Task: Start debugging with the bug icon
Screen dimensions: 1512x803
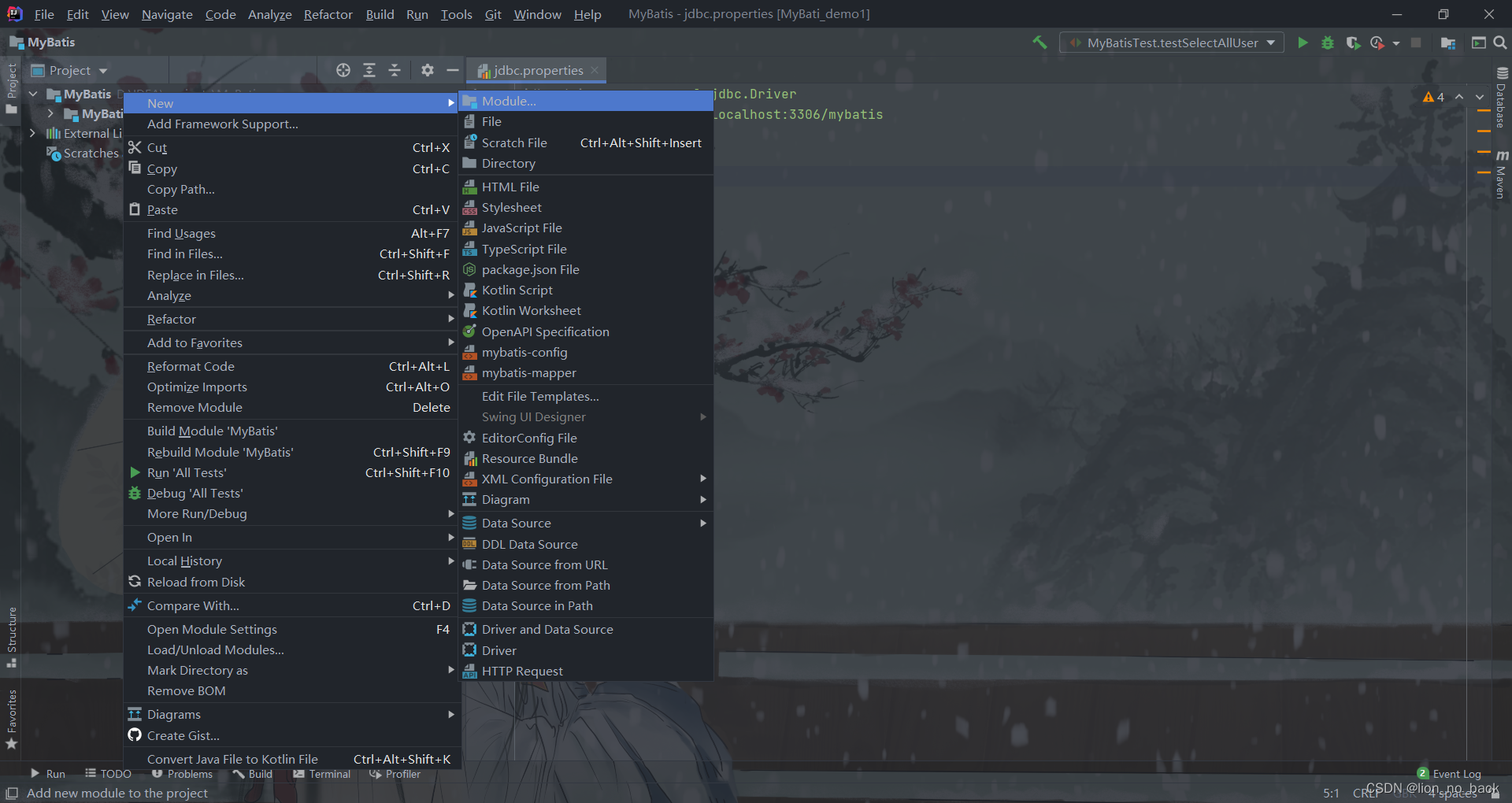Action: point(1328,43)
